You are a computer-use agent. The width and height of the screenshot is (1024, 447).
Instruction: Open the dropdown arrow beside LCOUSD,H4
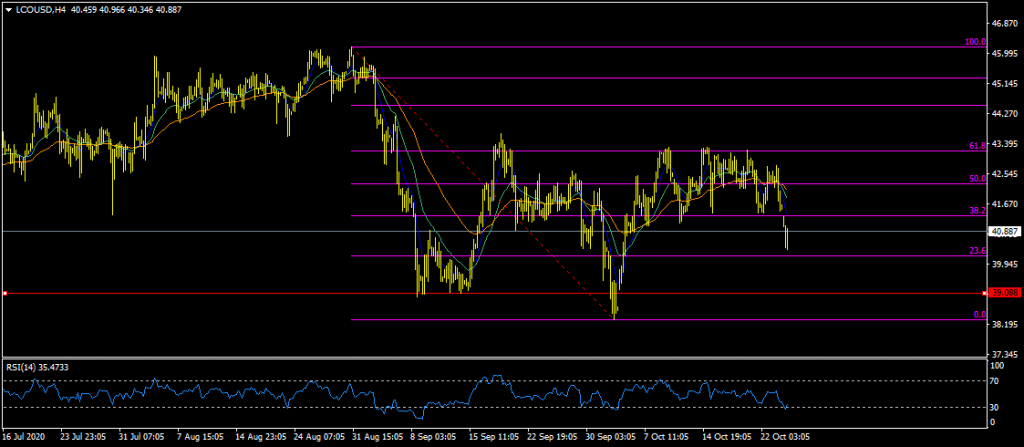pos(8,9)
